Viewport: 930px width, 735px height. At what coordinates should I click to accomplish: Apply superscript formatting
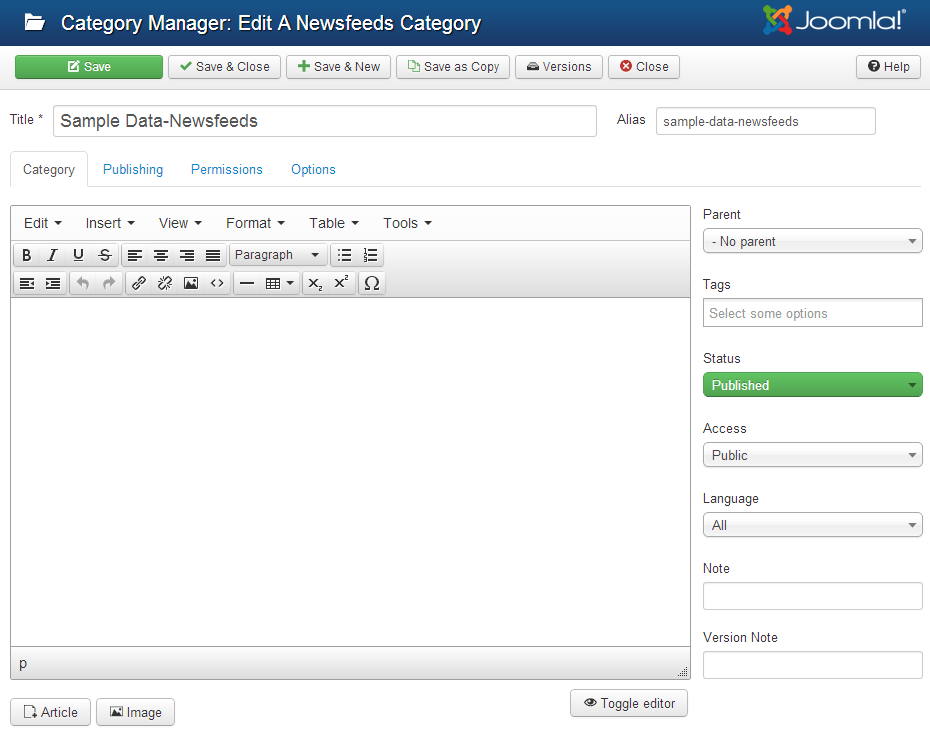pyautogui.click(x=342, y=284)
